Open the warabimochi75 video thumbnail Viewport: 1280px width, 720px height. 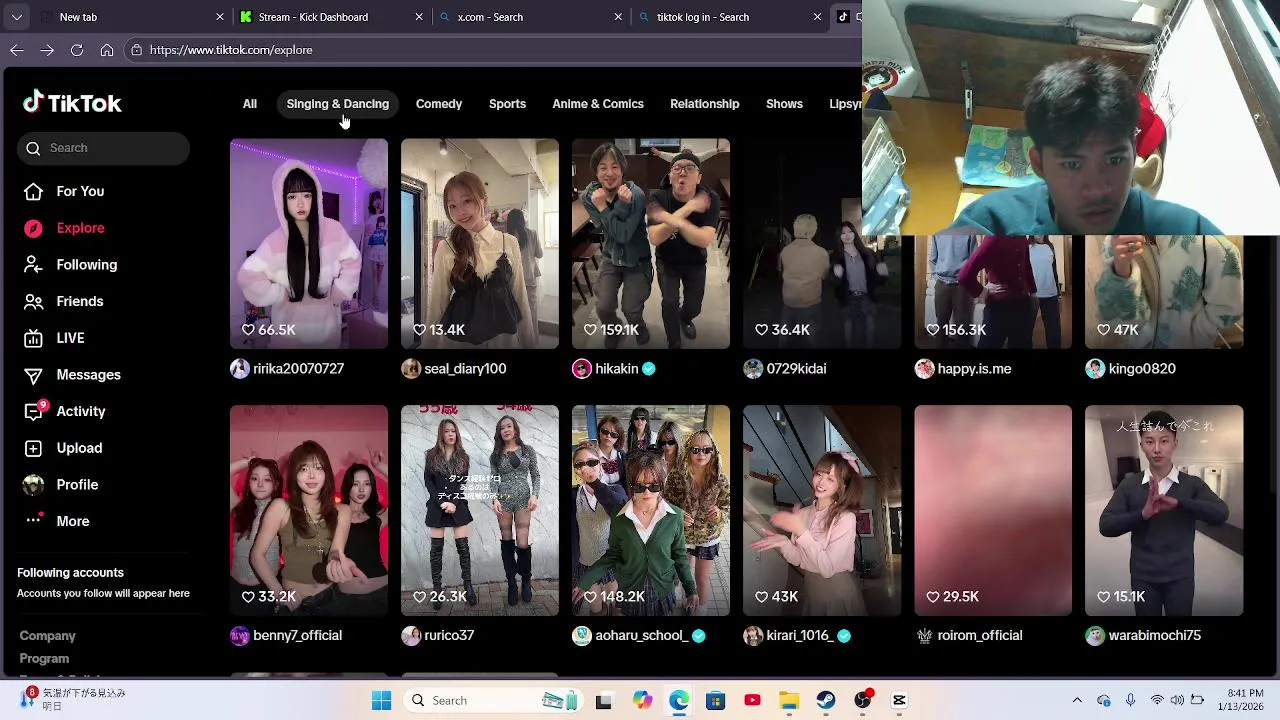coord(1164,510)
